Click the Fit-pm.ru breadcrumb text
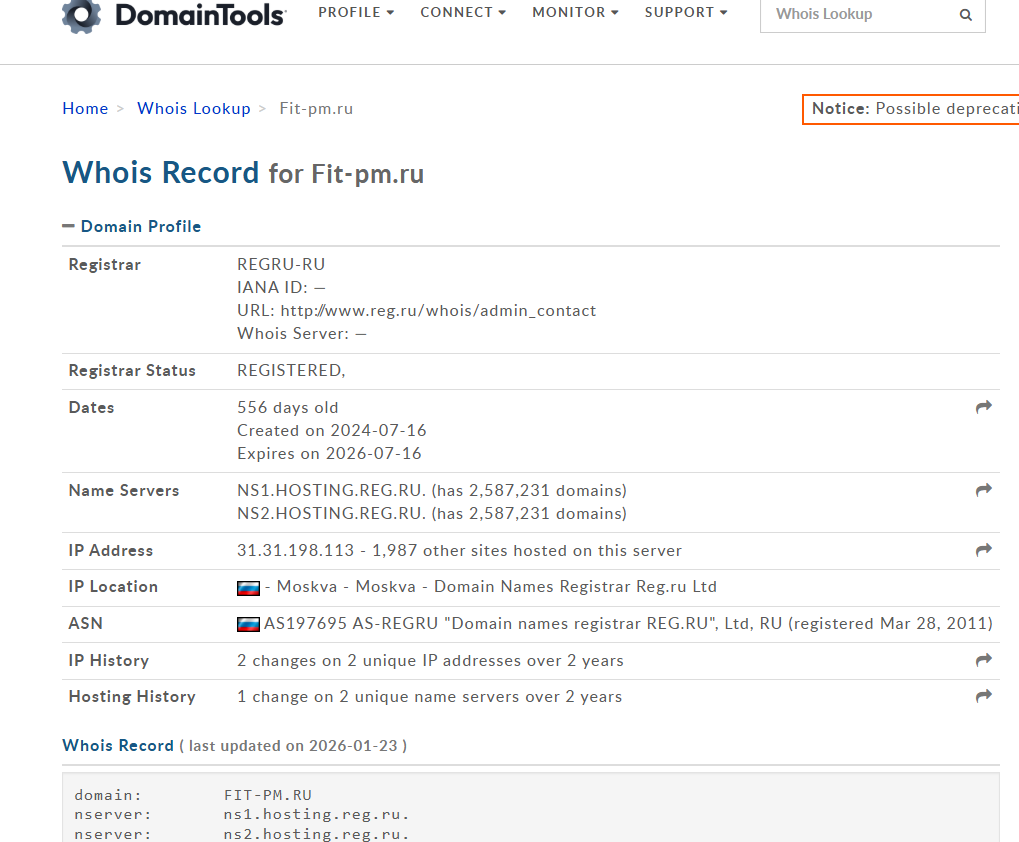This screenshot has width=1019, height=842. (x=316, y=108)
